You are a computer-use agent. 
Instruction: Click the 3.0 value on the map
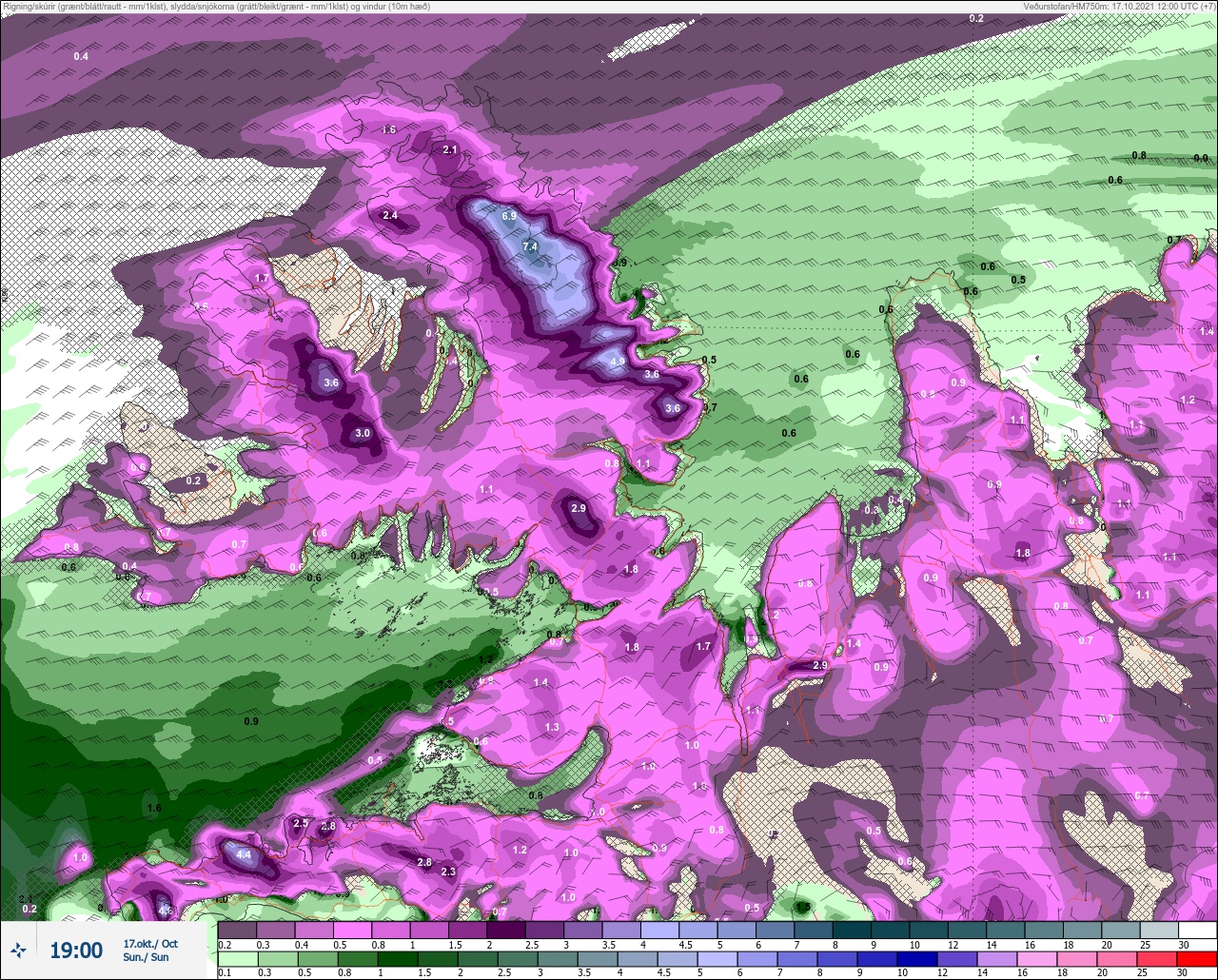tap(363, 433)
